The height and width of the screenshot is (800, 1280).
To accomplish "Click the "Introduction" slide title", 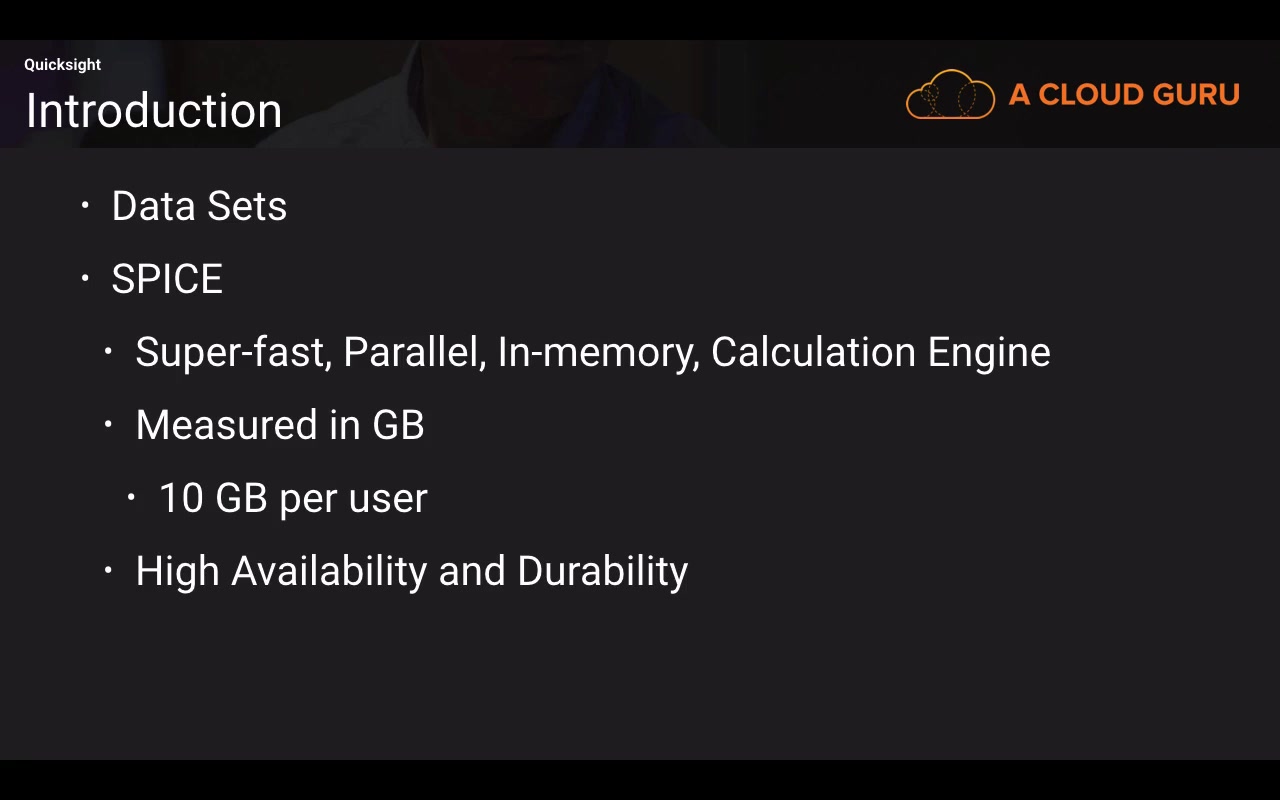I will point(153,110).
